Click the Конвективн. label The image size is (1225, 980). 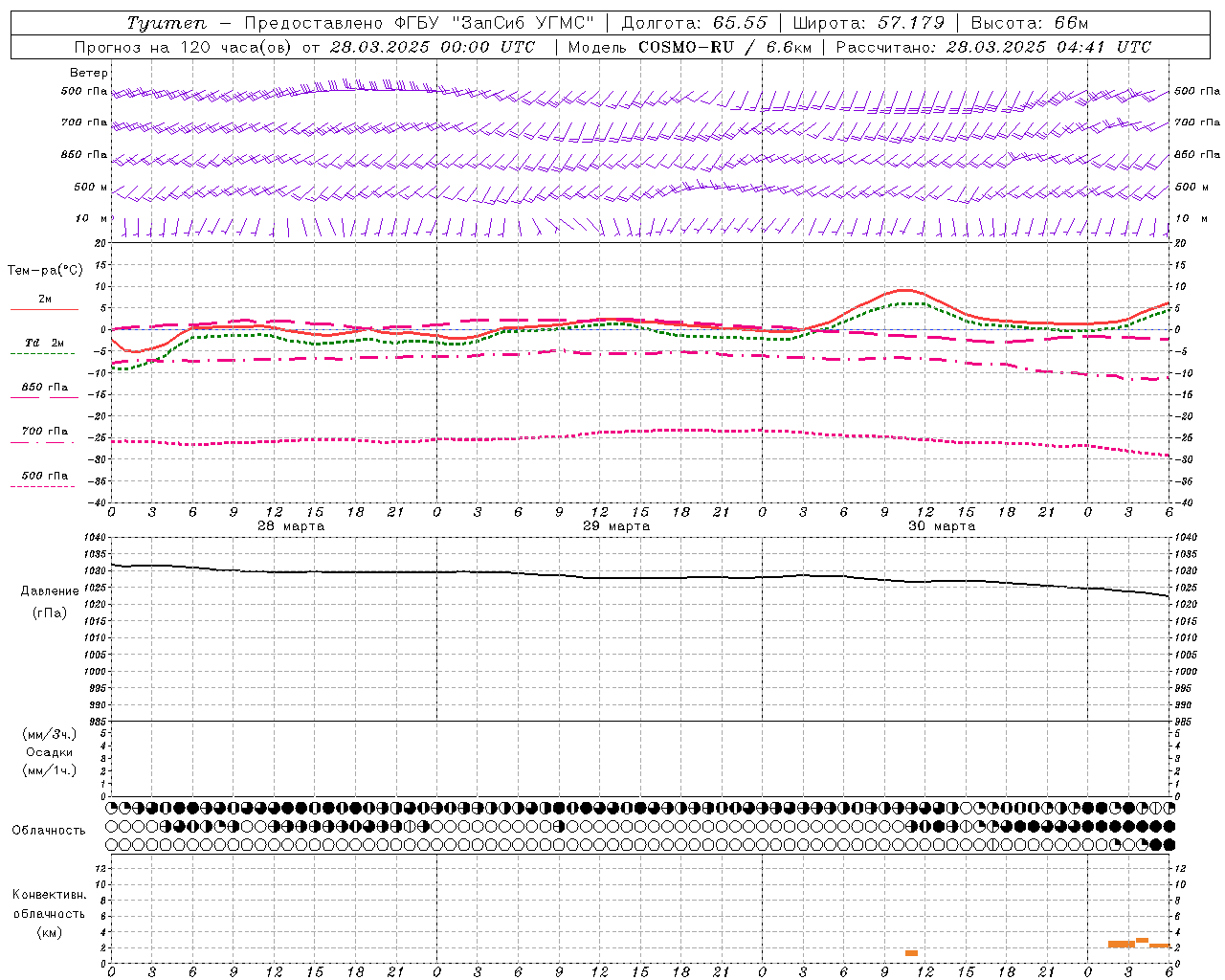50,895
